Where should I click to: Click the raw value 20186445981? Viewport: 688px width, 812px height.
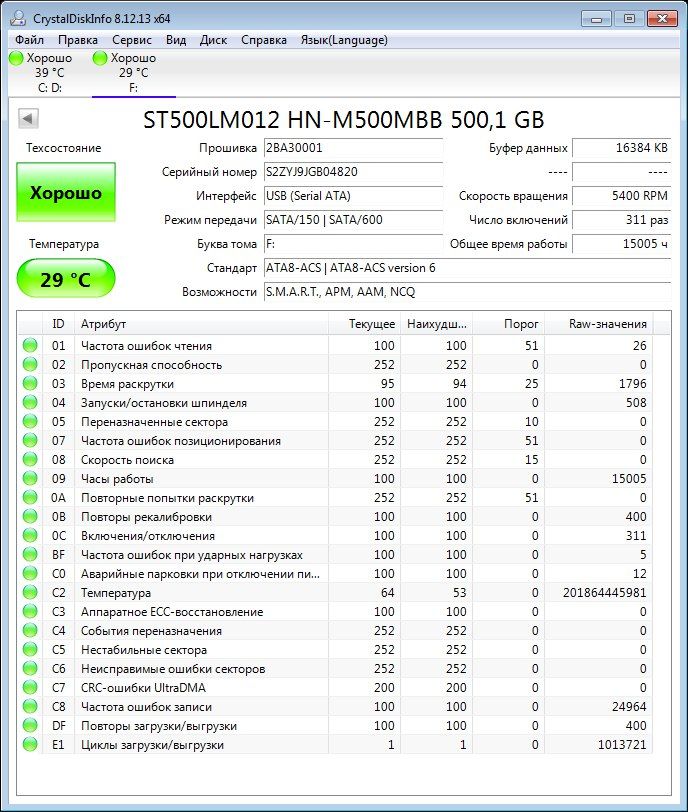(x=605, y=592)
